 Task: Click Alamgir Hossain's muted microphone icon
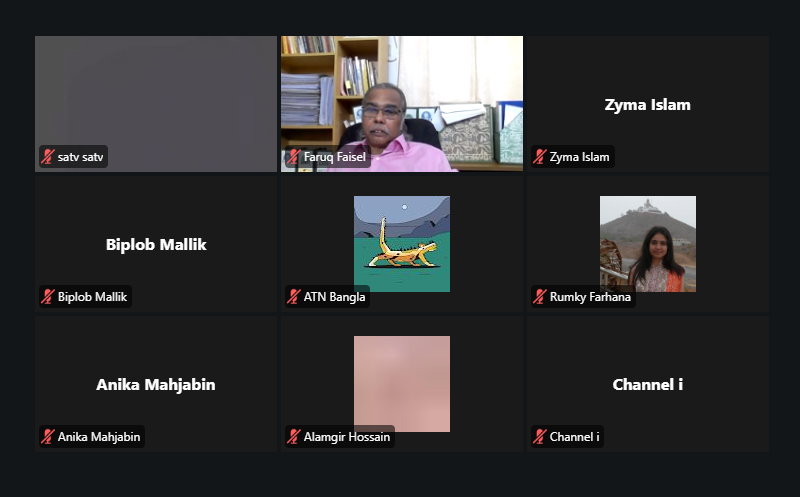(x=294, y=437)
